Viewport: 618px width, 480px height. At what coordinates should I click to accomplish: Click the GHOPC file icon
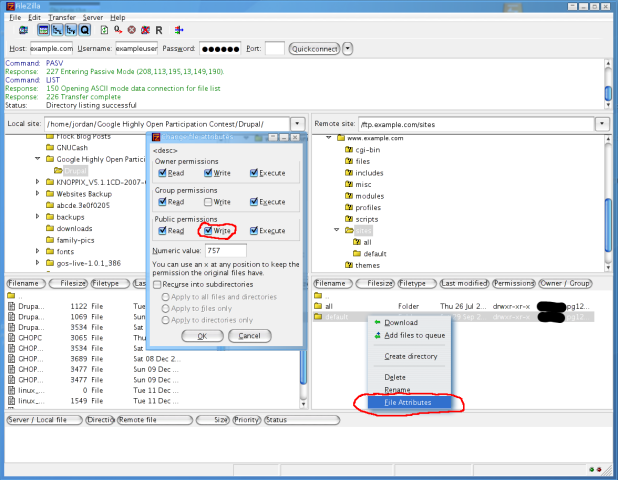pyautogui.click(x=12, y=338)
